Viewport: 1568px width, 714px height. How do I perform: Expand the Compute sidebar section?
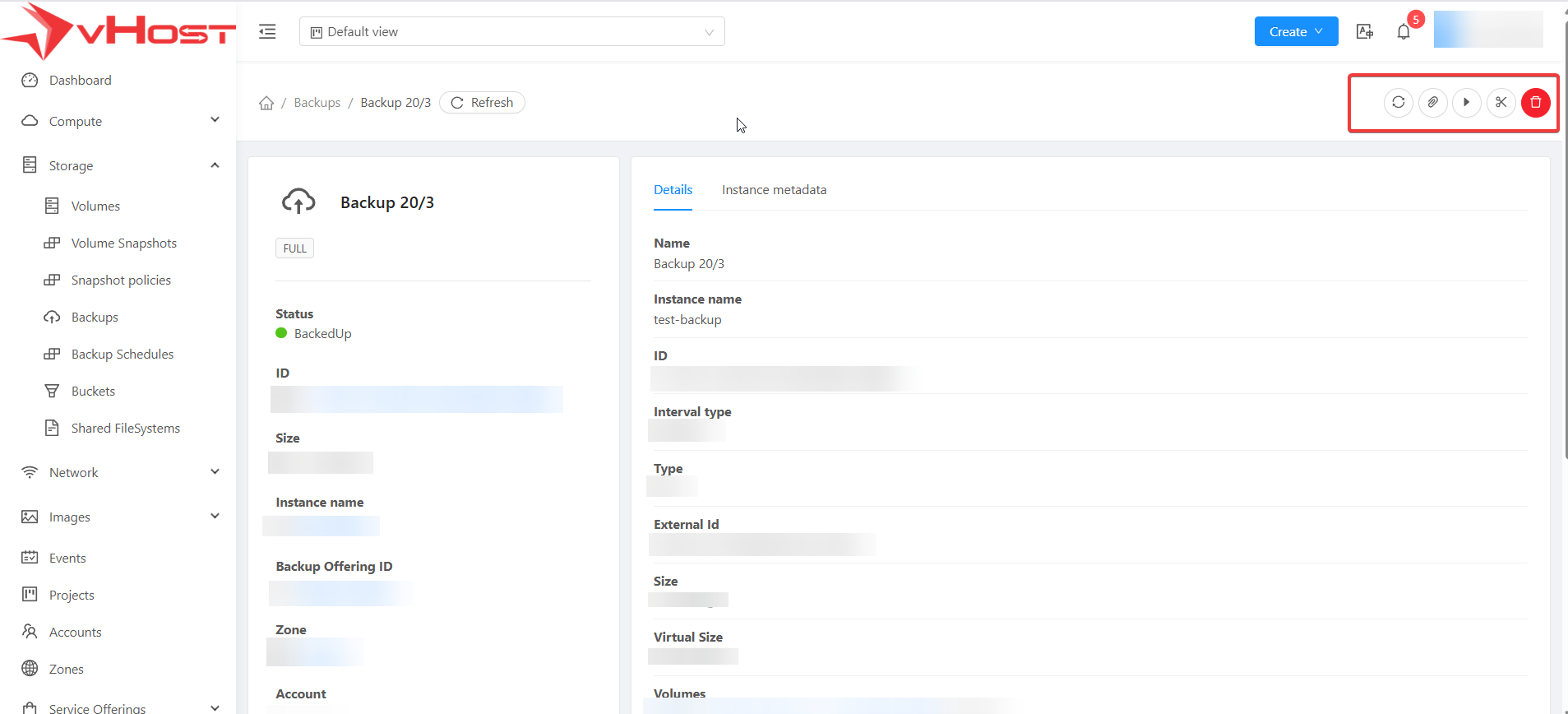[x=120, y=121]
